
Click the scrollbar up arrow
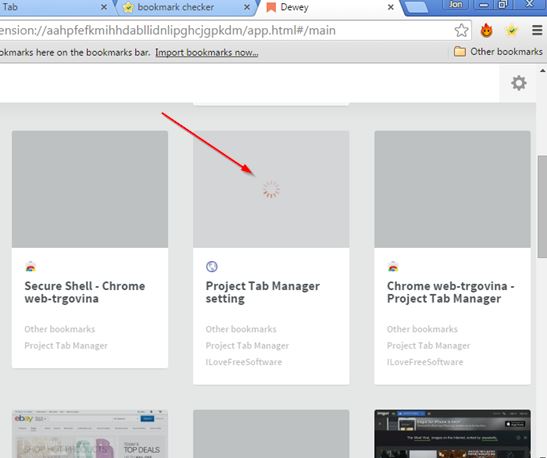[542, 70]
